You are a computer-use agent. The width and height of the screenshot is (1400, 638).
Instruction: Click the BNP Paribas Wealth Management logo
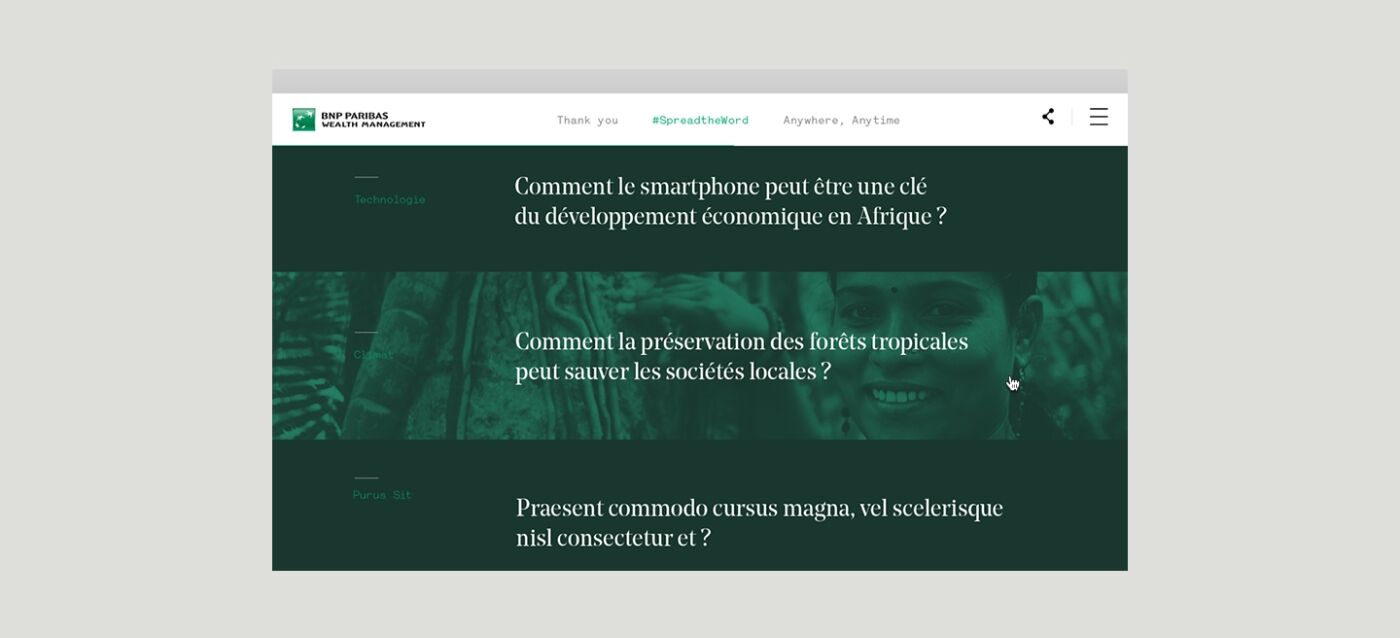point(359,119)
